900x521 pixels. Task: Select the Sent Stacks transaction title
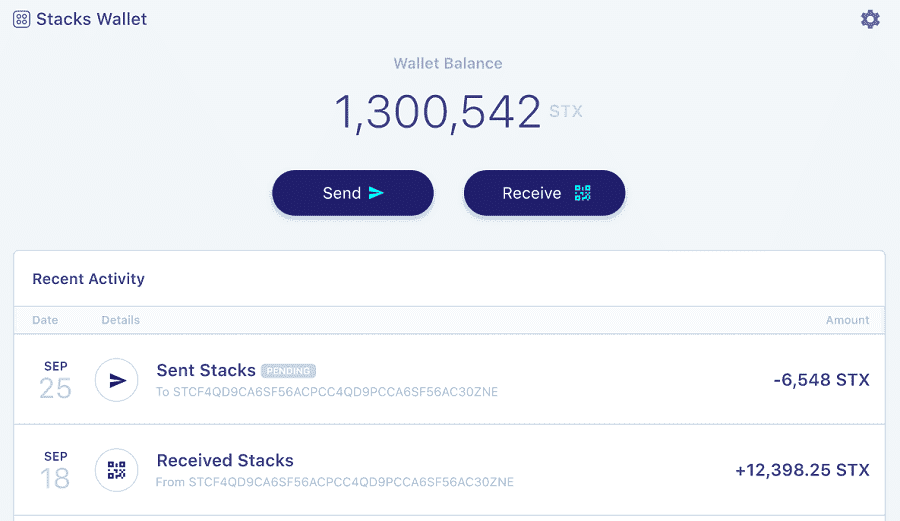(206, 371)
